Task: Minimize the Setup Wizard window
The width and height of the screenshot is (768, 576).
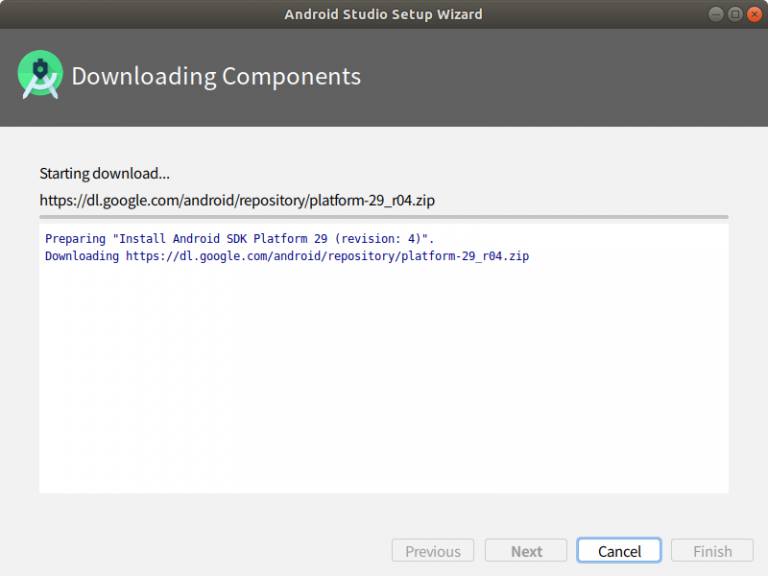Action: coord(717,14)
